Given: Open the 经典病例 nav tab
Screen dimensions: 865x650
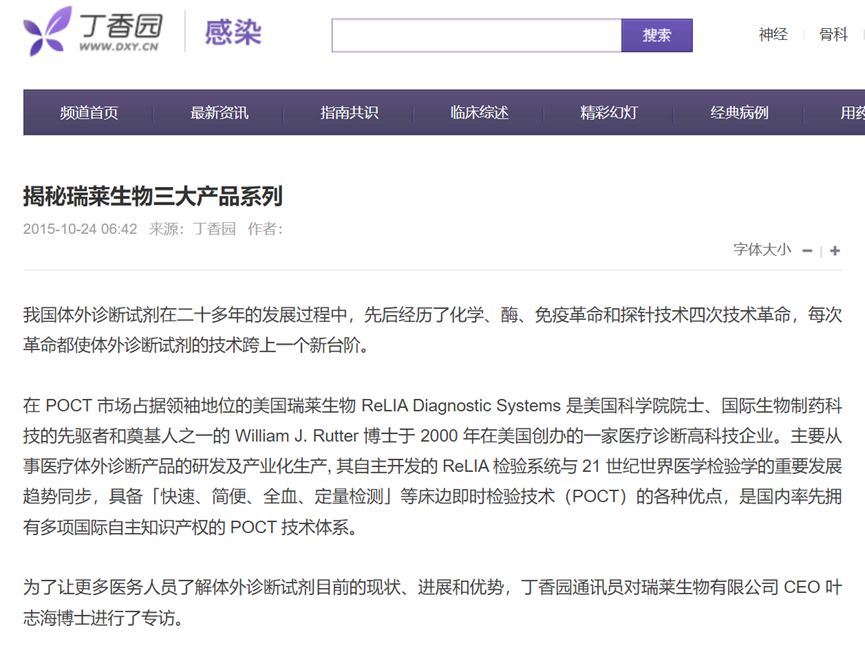Looking at the screenshot, I should (x=739, y=113).
